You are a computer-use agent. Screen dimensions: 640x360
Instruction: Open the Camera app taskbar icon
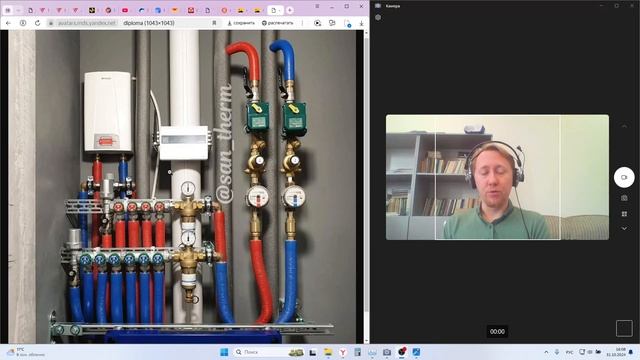click(x=387, y=352)
